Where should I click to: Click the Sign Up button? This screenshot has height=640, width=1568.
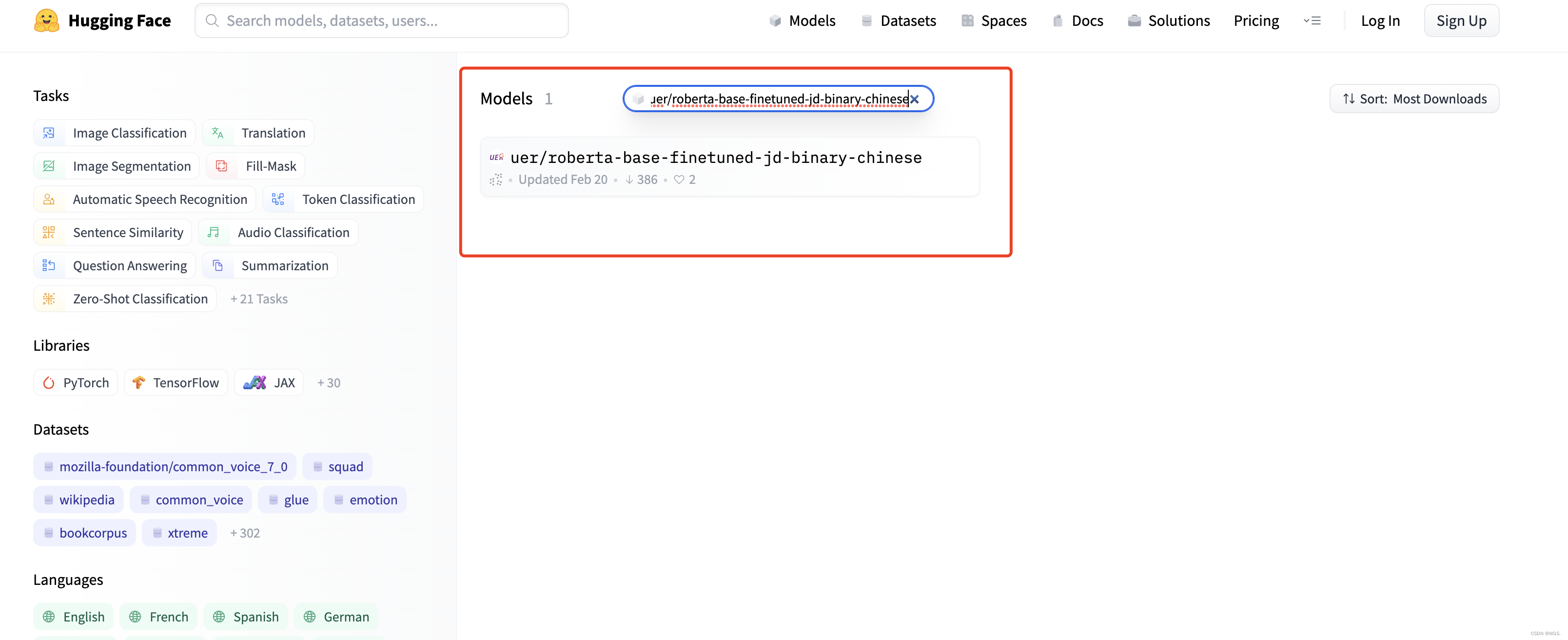pyautogui.click(x=1461, y=20)
